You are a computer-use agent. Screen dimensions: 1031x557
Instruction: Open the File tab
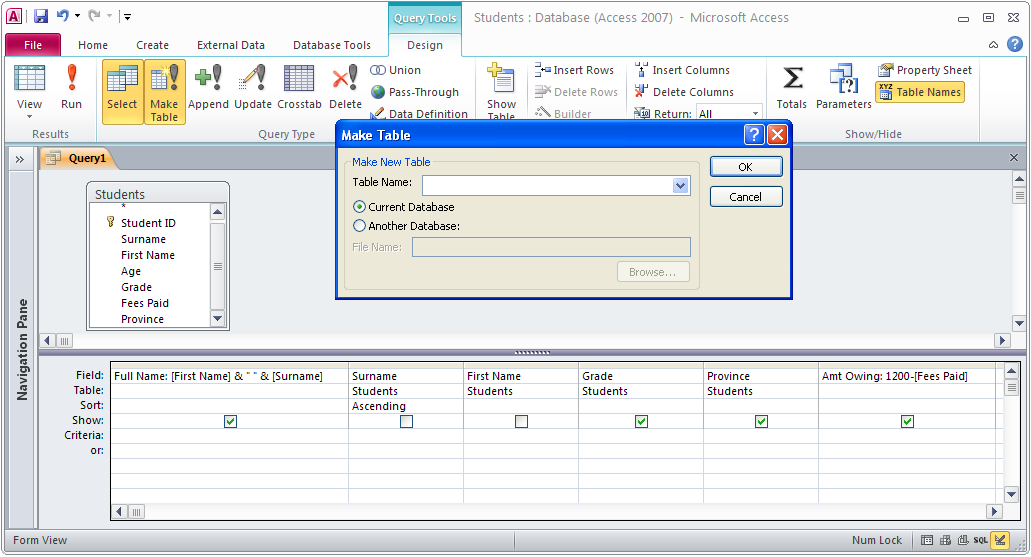pos(33,45)
